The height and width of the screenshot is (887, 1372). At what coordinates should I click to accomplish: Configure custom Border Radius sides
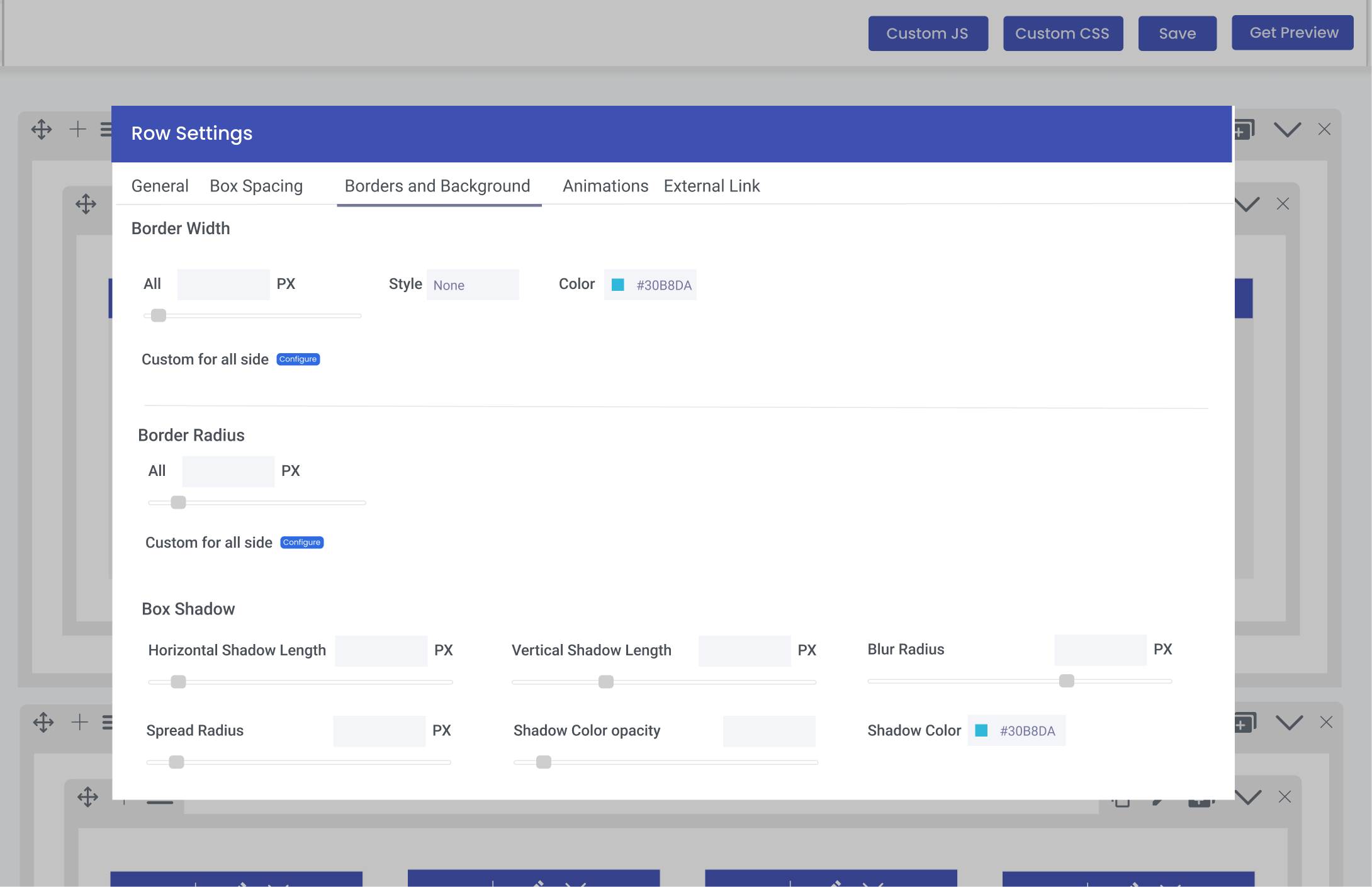(x=302, y=543)
